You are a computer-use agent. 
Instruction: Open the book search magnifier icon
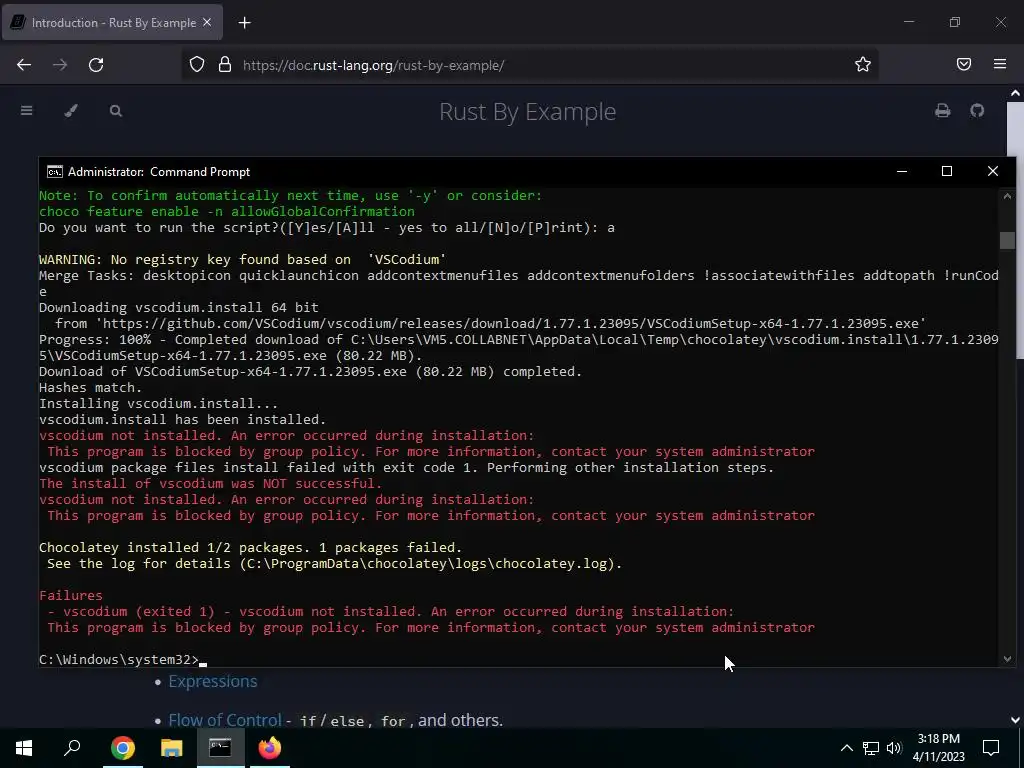pos(116,111)
